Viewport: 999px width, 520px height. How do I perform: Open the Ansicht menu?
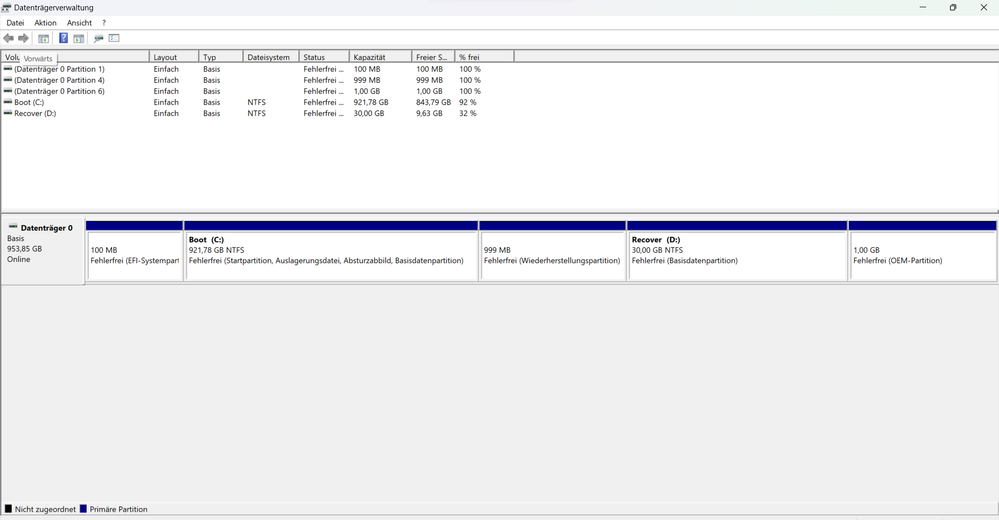click(x=79, y=23)
